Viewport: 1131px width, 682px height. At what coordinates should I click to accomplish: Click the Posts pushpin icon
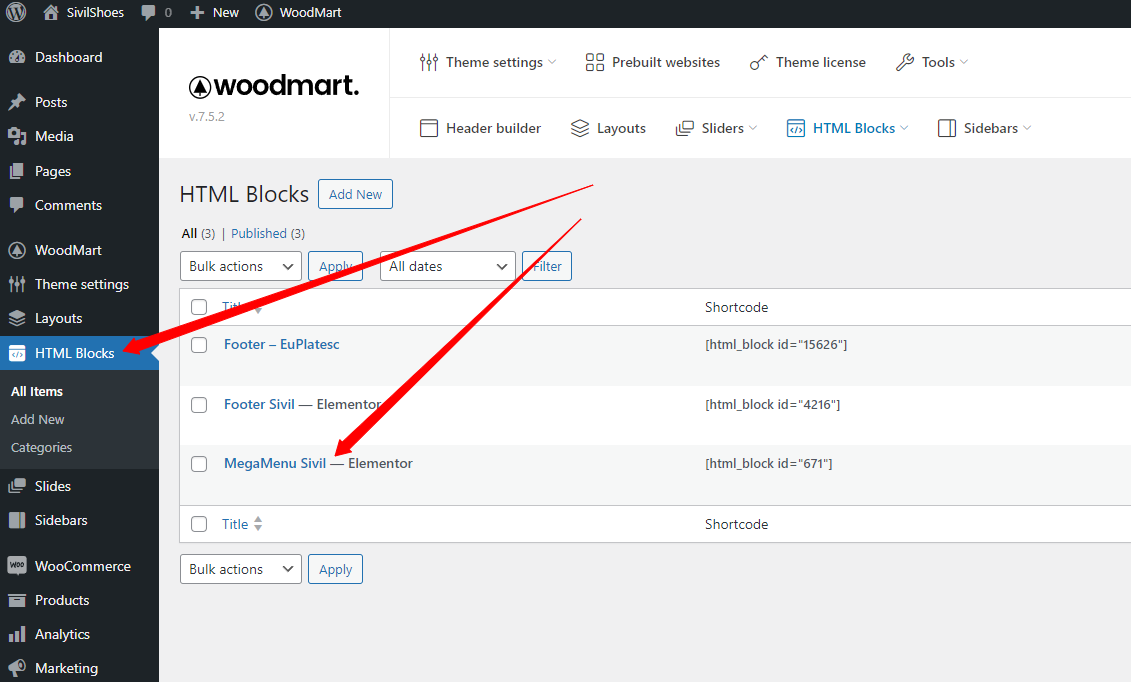17,102
